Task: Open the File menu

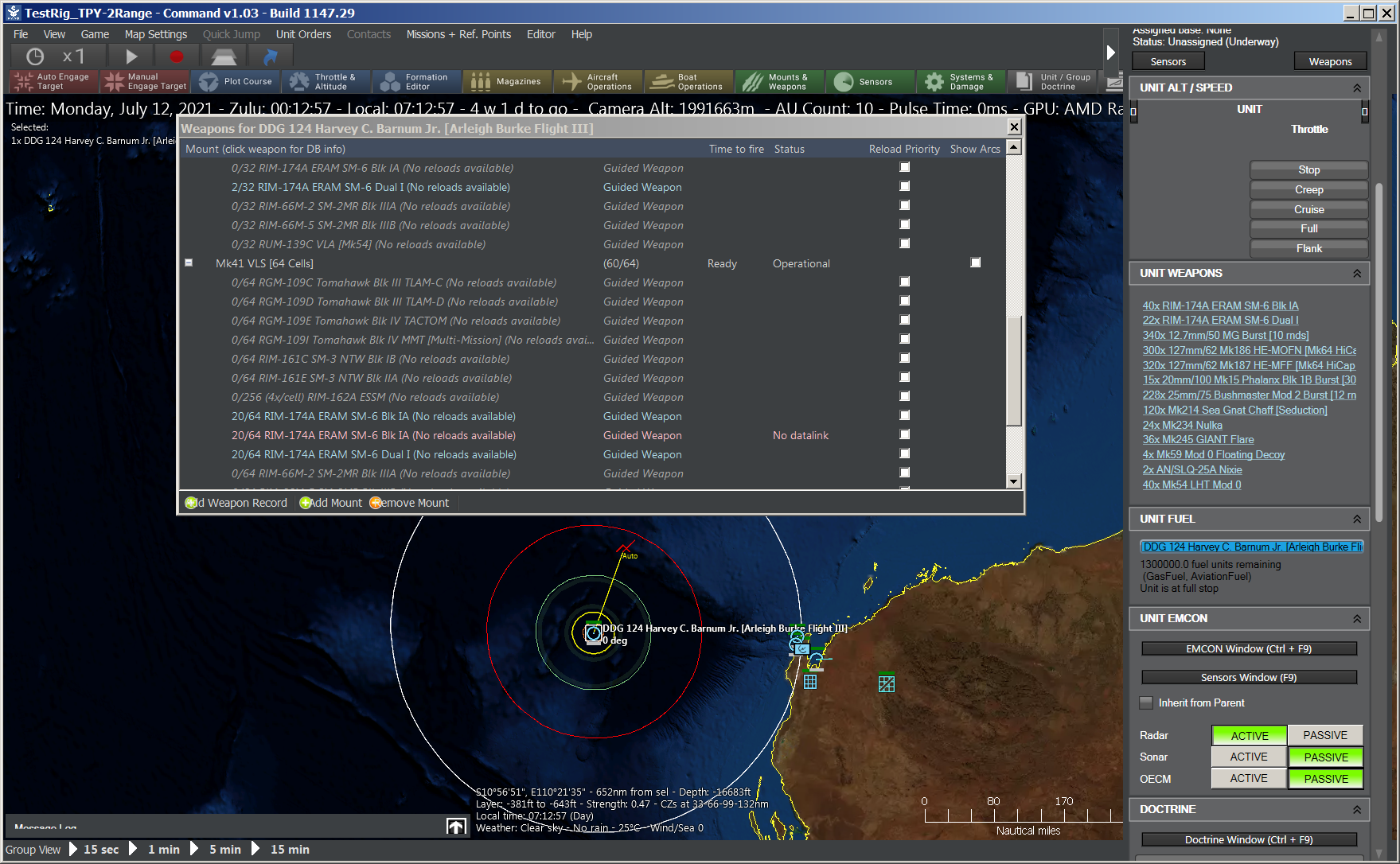Action: tap(21, 34)
